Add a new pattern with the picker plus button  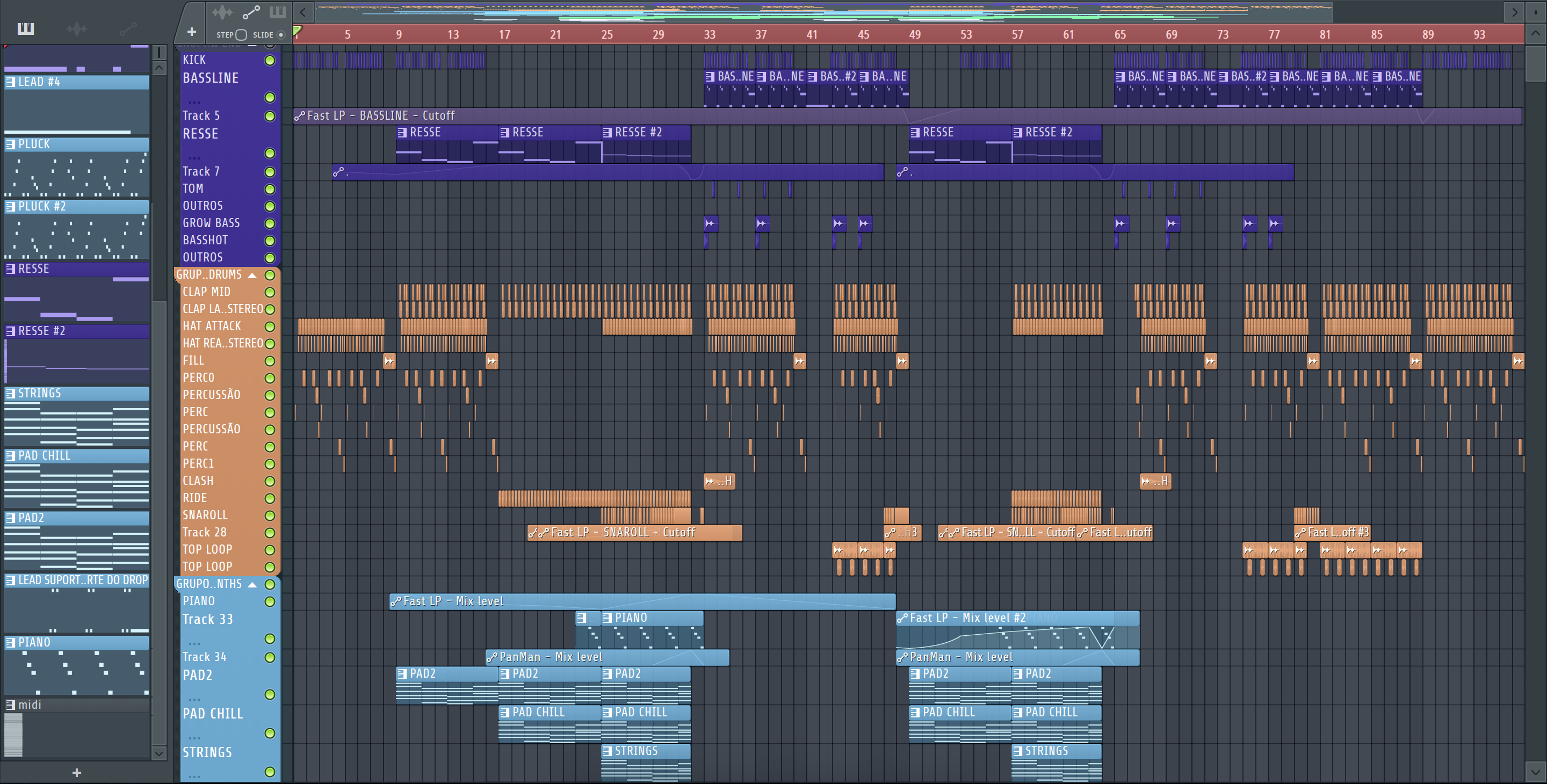(76, 773)
